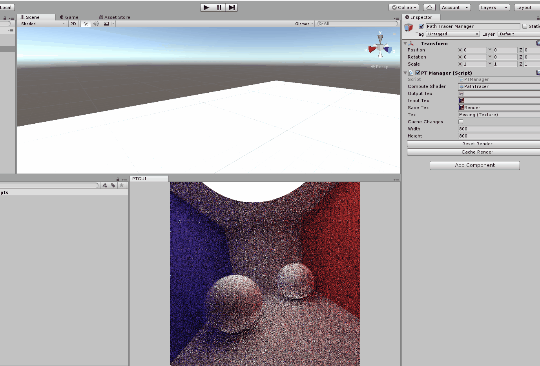Screen dimensions: 540x366
Task: Click the search by type icon in Project panel
Action: click(105, 185)
